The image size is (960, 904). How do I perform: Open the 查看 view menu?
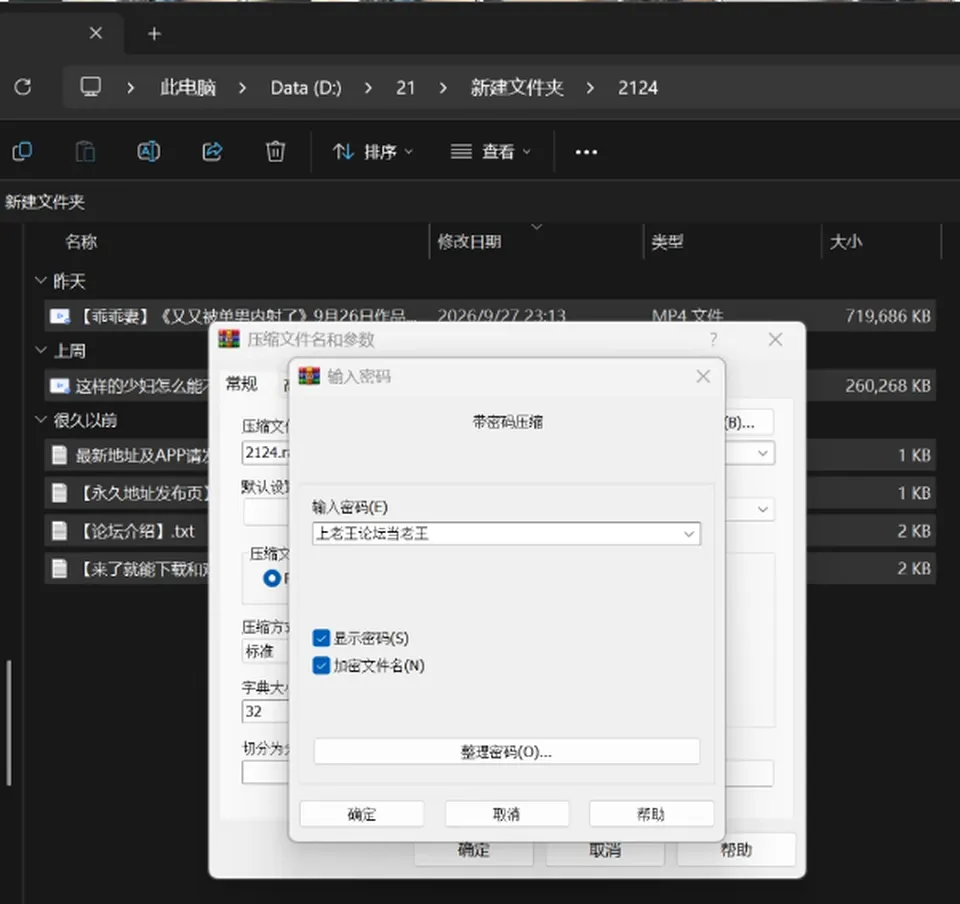(490, 151)
